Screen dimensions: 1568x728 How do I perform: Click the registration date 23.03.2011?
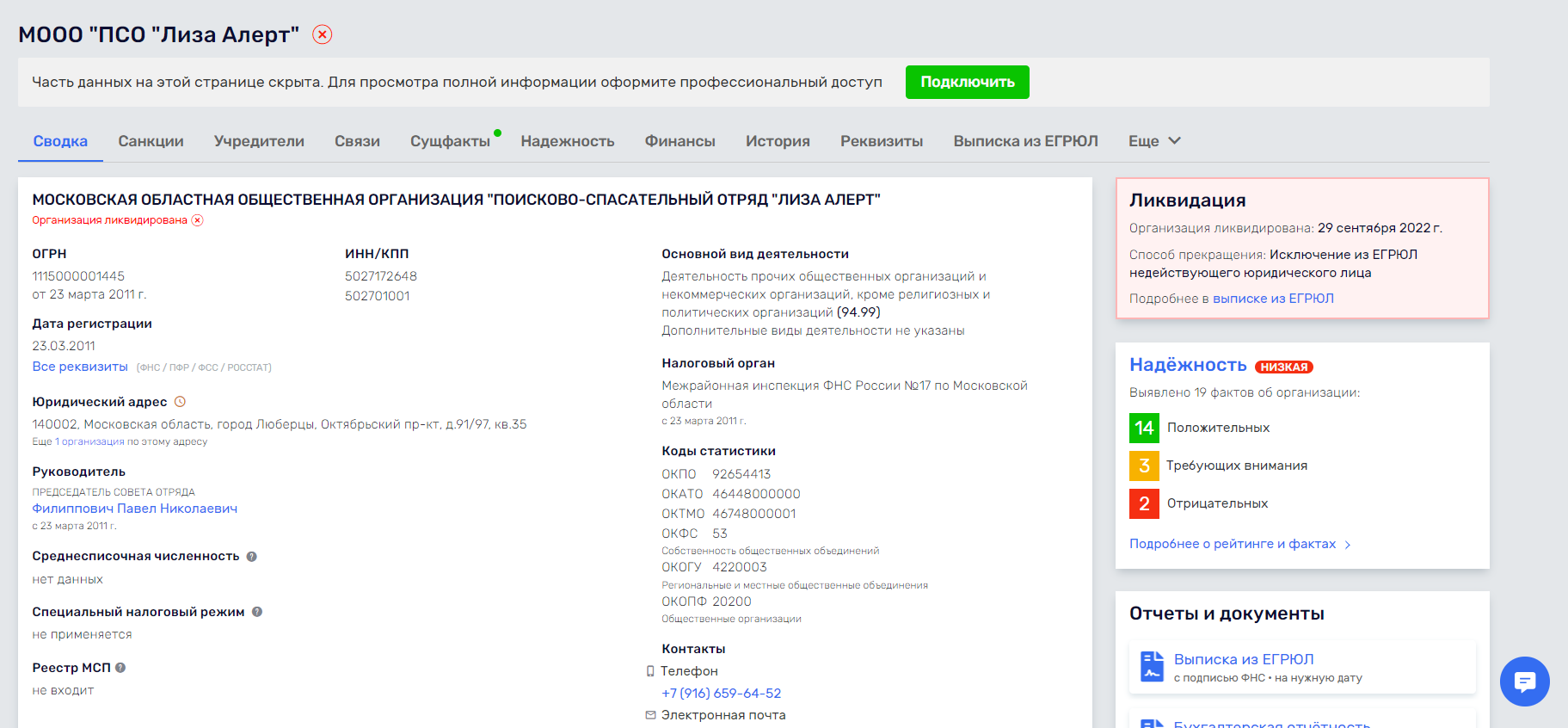(64, 346)
